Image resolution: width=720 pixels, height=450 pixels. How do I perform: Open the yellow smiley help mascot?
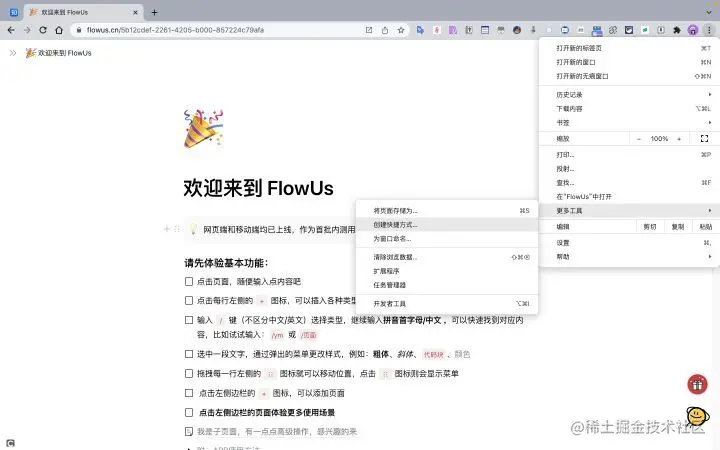698,416
